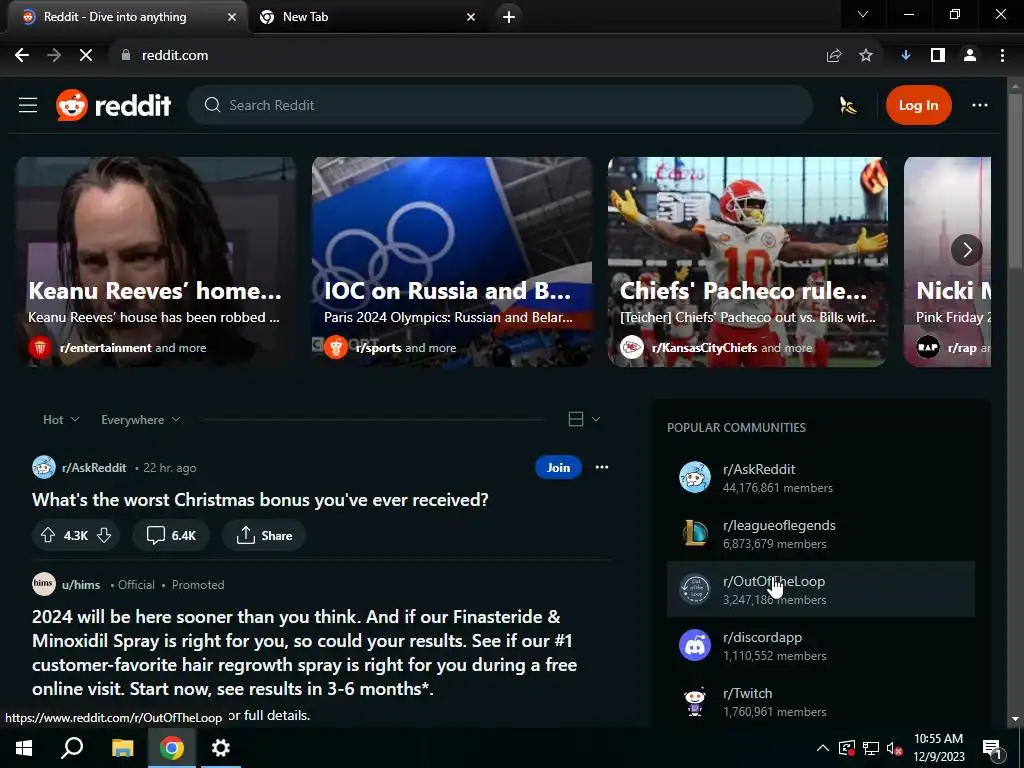Join r/AskReddit with the Join button

point(558,467)
